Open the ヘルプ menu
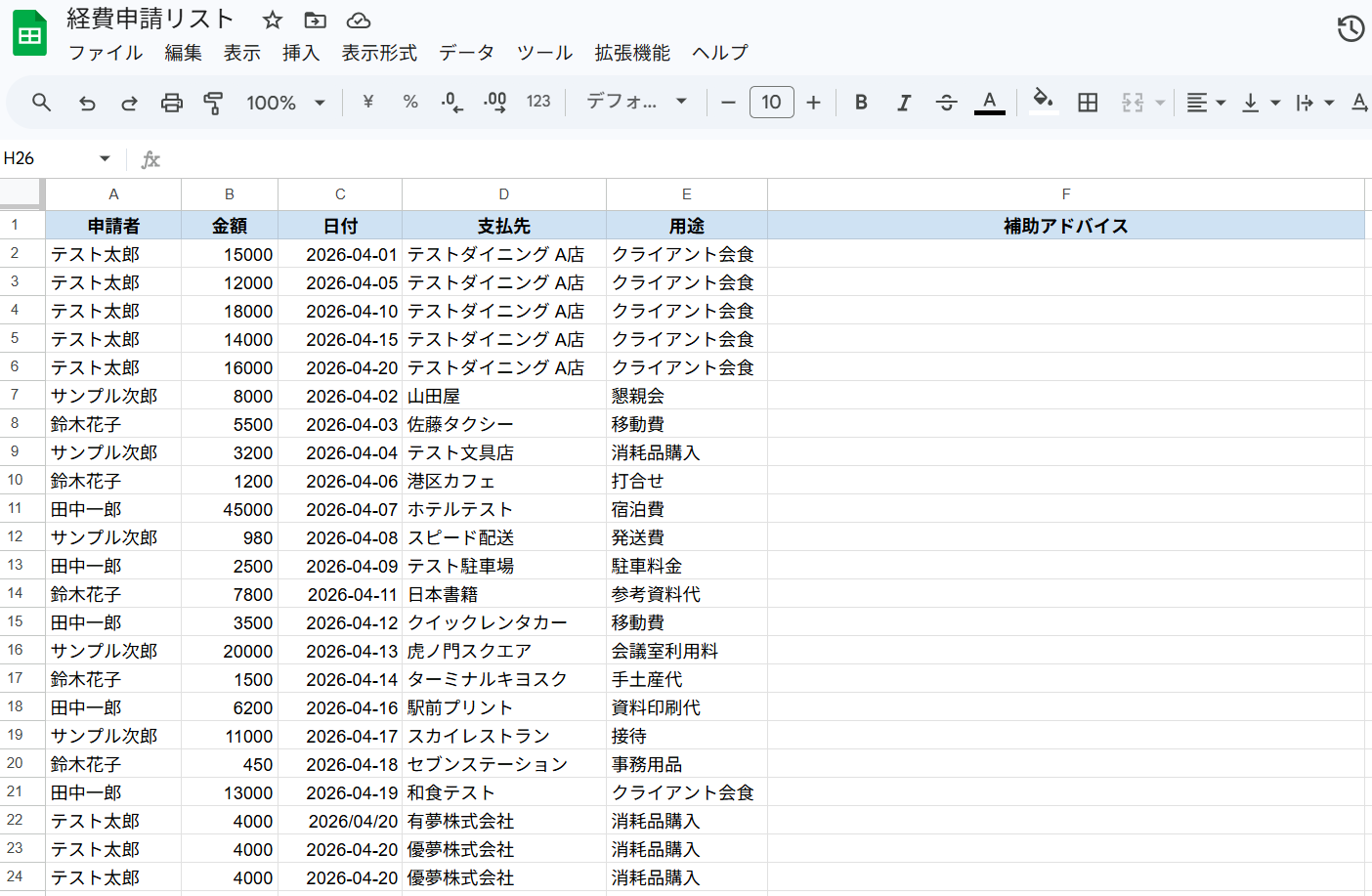The image size is (1372, 896). 720,53
